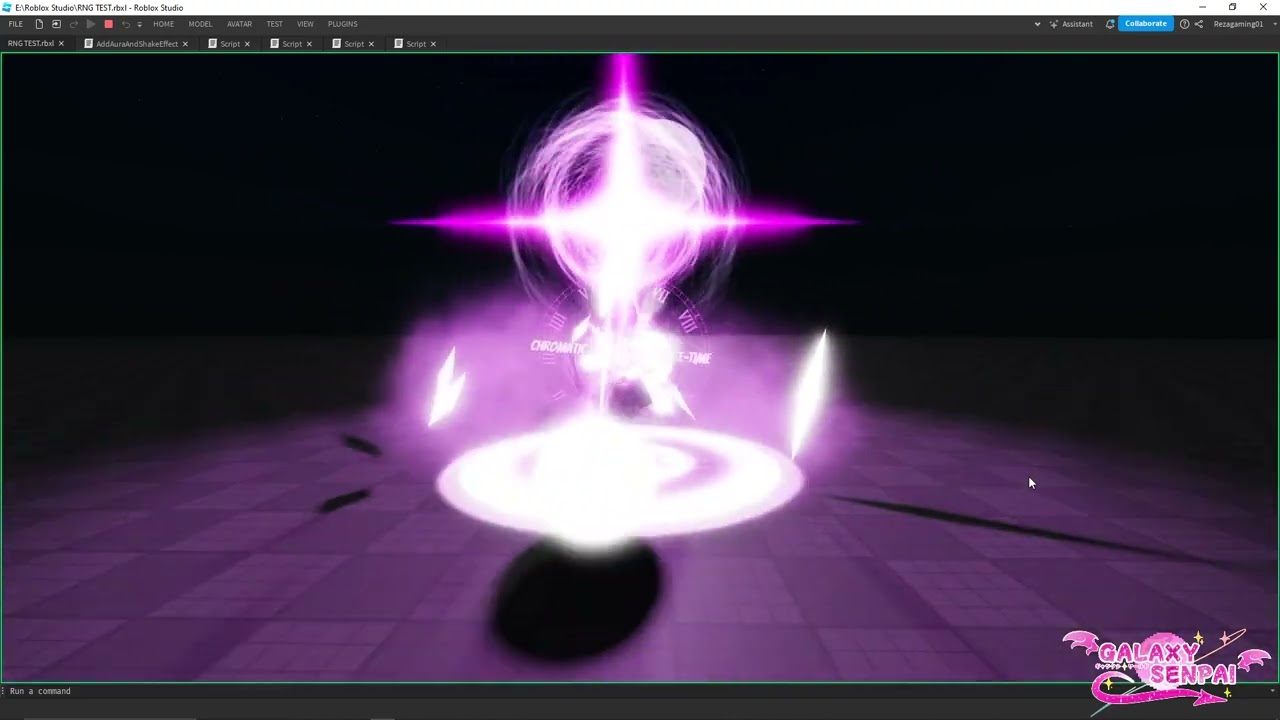Minimize the Roblox Studio window
The image size is (1280, 720).
(x=1202, y=7)
